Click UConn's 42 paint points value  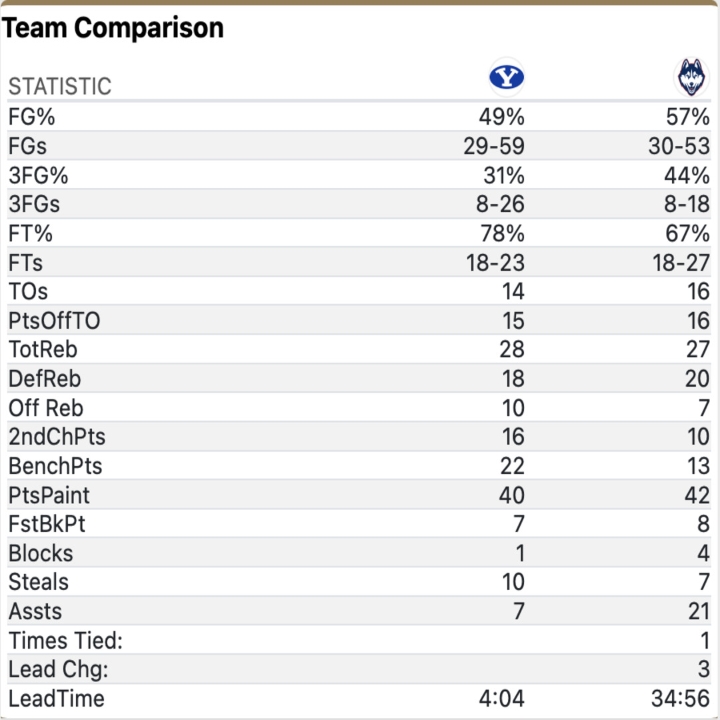(x=695, y=495)
